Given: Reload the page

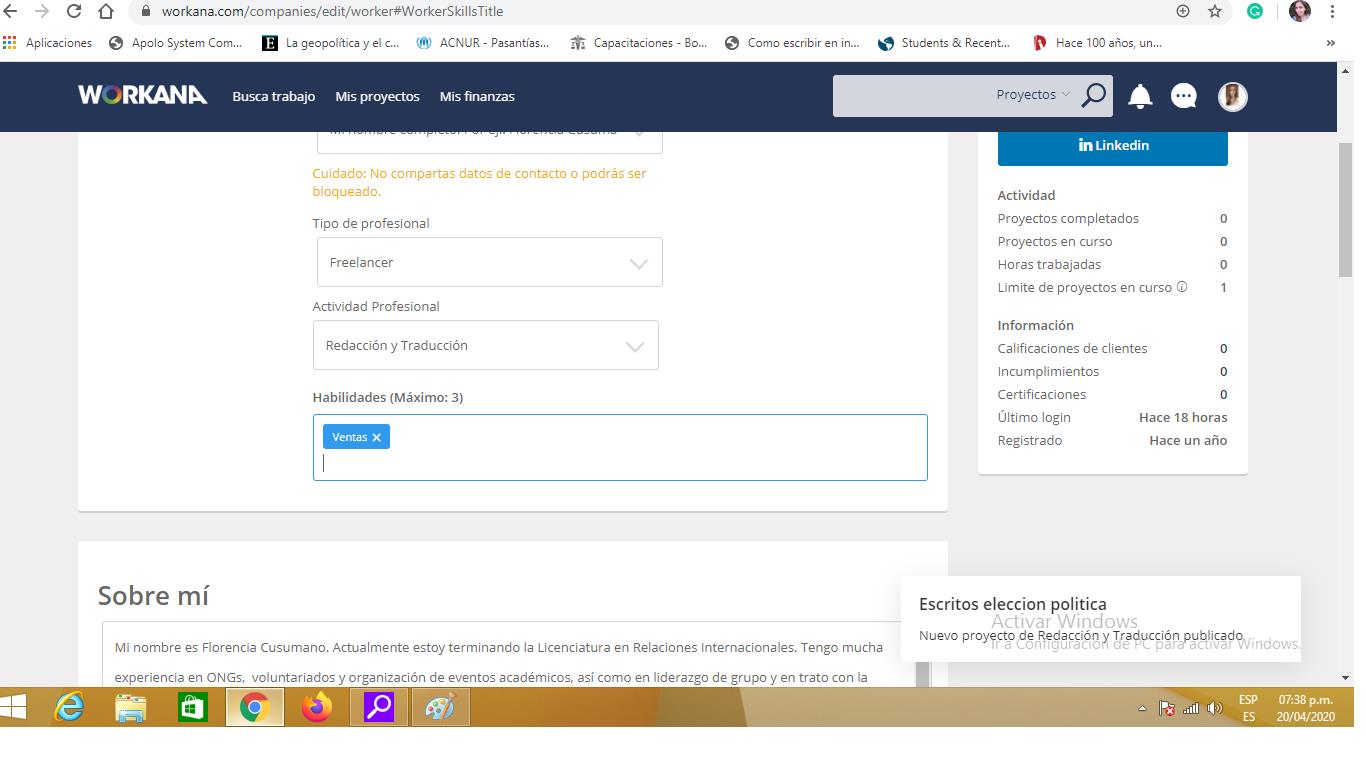Looking at the screenshot, I should pos(74,11).
